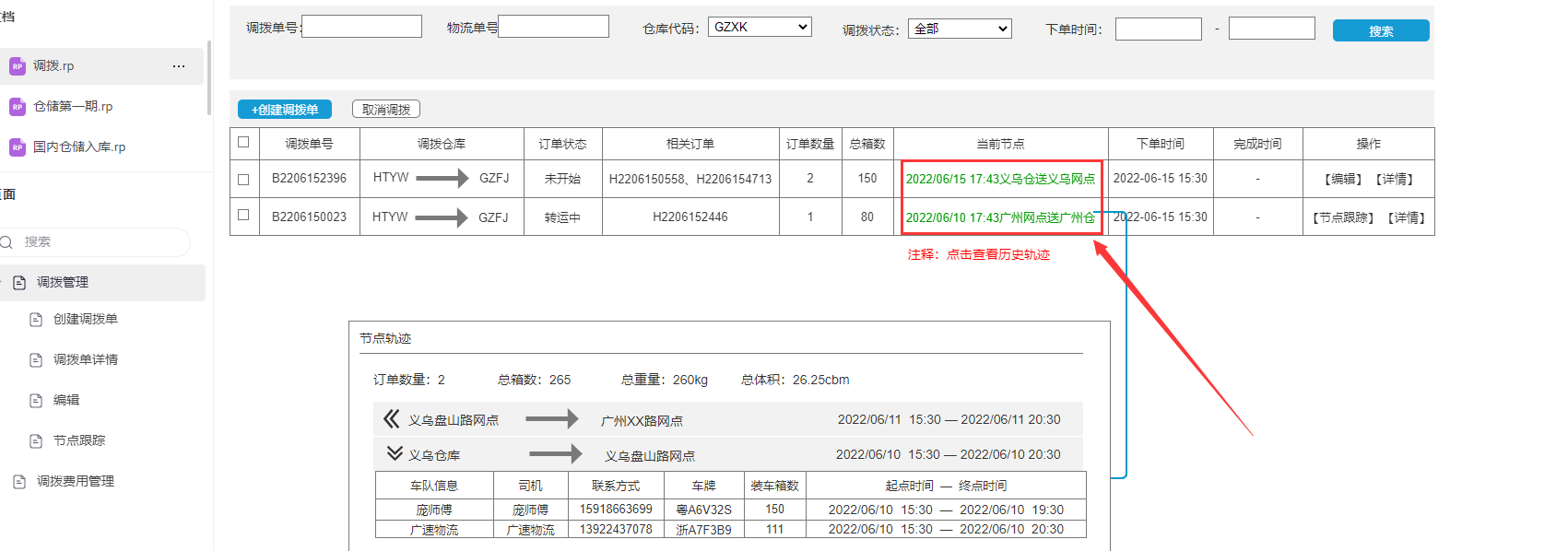Screen dimensions: 1568x551
Task: Check the box for order B2206150023
Action: (243, 215)
